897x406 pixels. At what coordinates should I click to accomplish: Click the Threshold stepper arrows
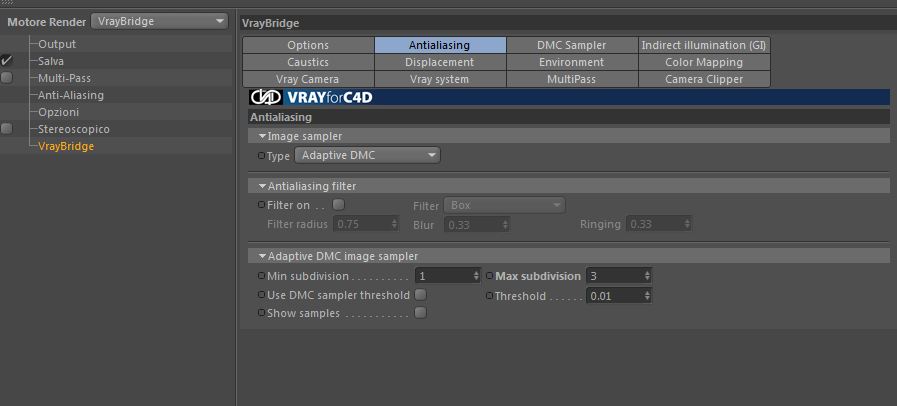pyautogui.click(x=648, y=296)
